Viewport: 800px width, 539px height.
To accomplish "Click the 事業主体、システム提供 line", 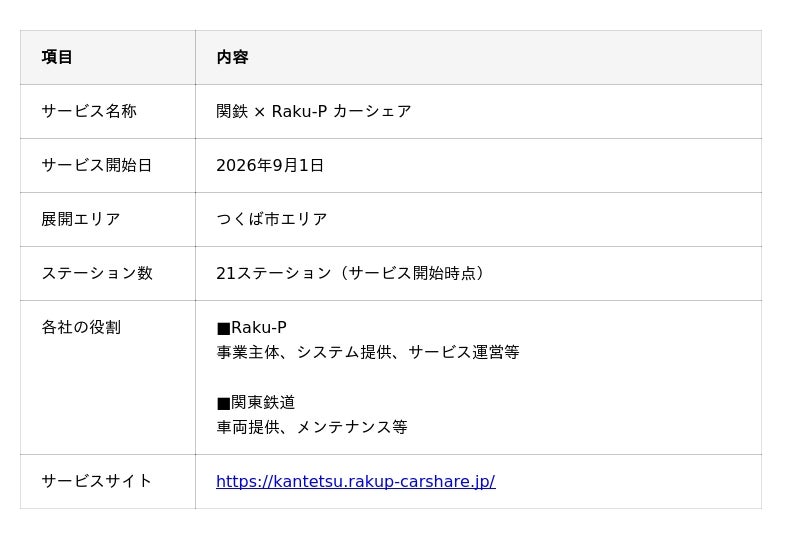I will click(x=368, y=352).
